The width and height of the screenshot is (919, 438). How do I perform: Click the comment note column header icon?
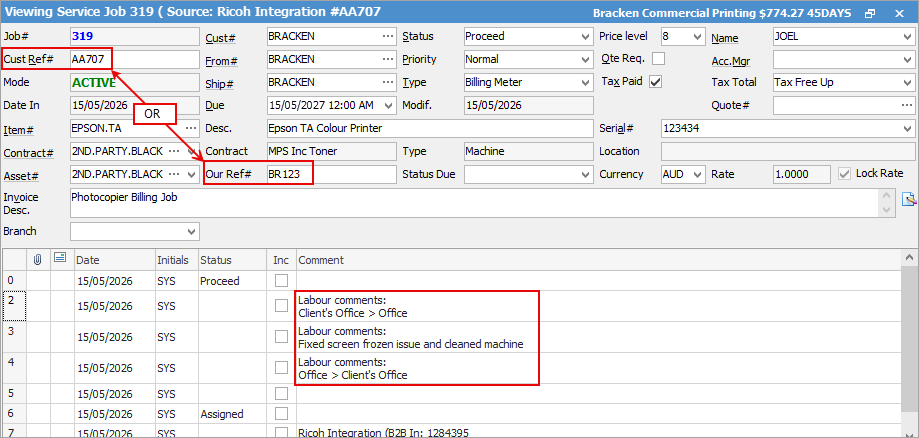tap(59, 257)
